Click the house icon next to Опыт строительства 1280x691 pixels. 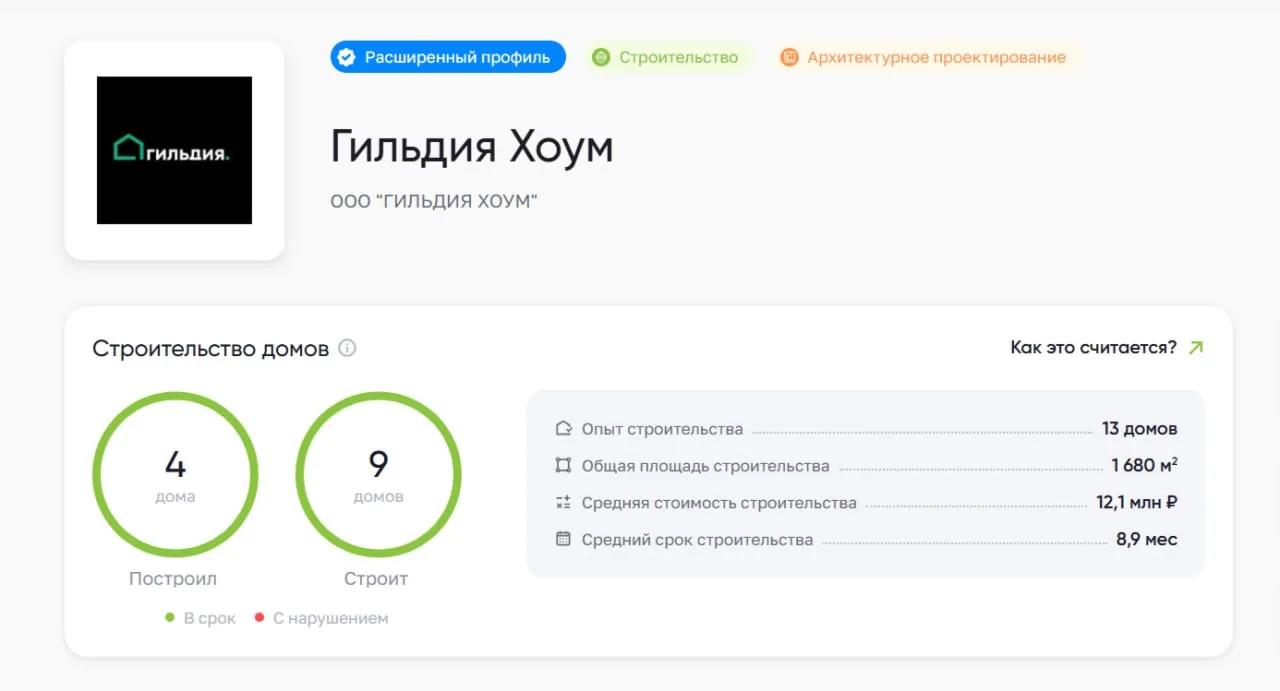point(563,429)
